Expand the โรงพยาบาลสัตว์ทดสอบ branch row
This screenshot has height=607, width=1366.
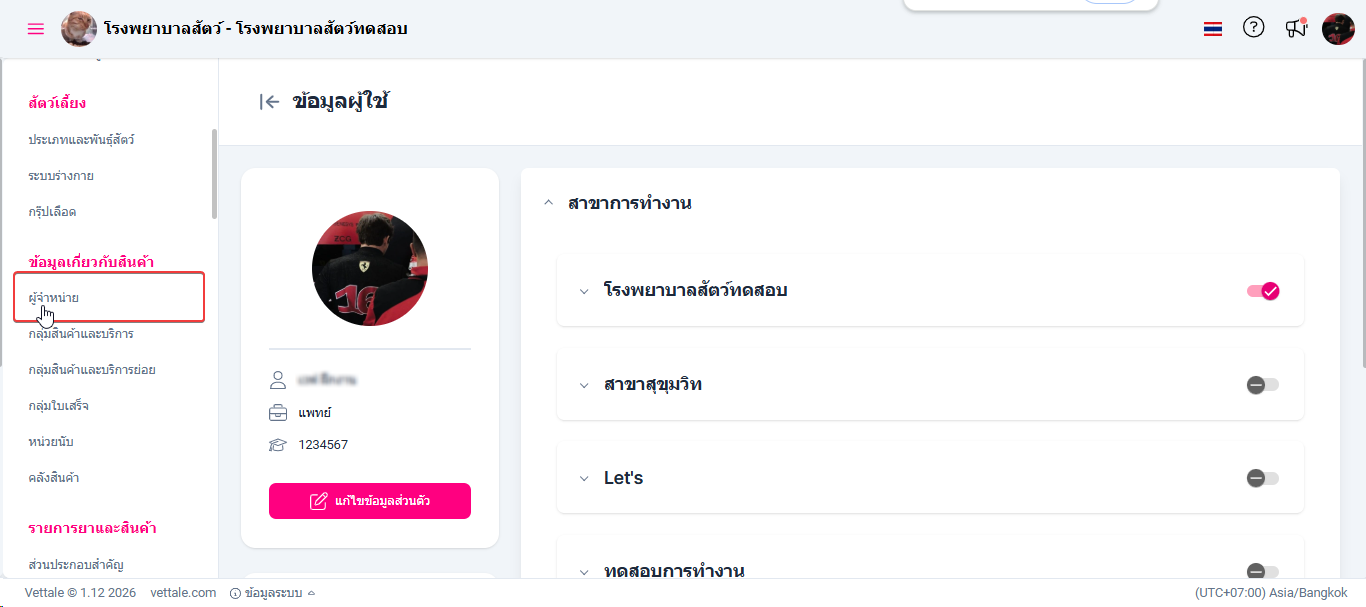[x=584, y=291]
